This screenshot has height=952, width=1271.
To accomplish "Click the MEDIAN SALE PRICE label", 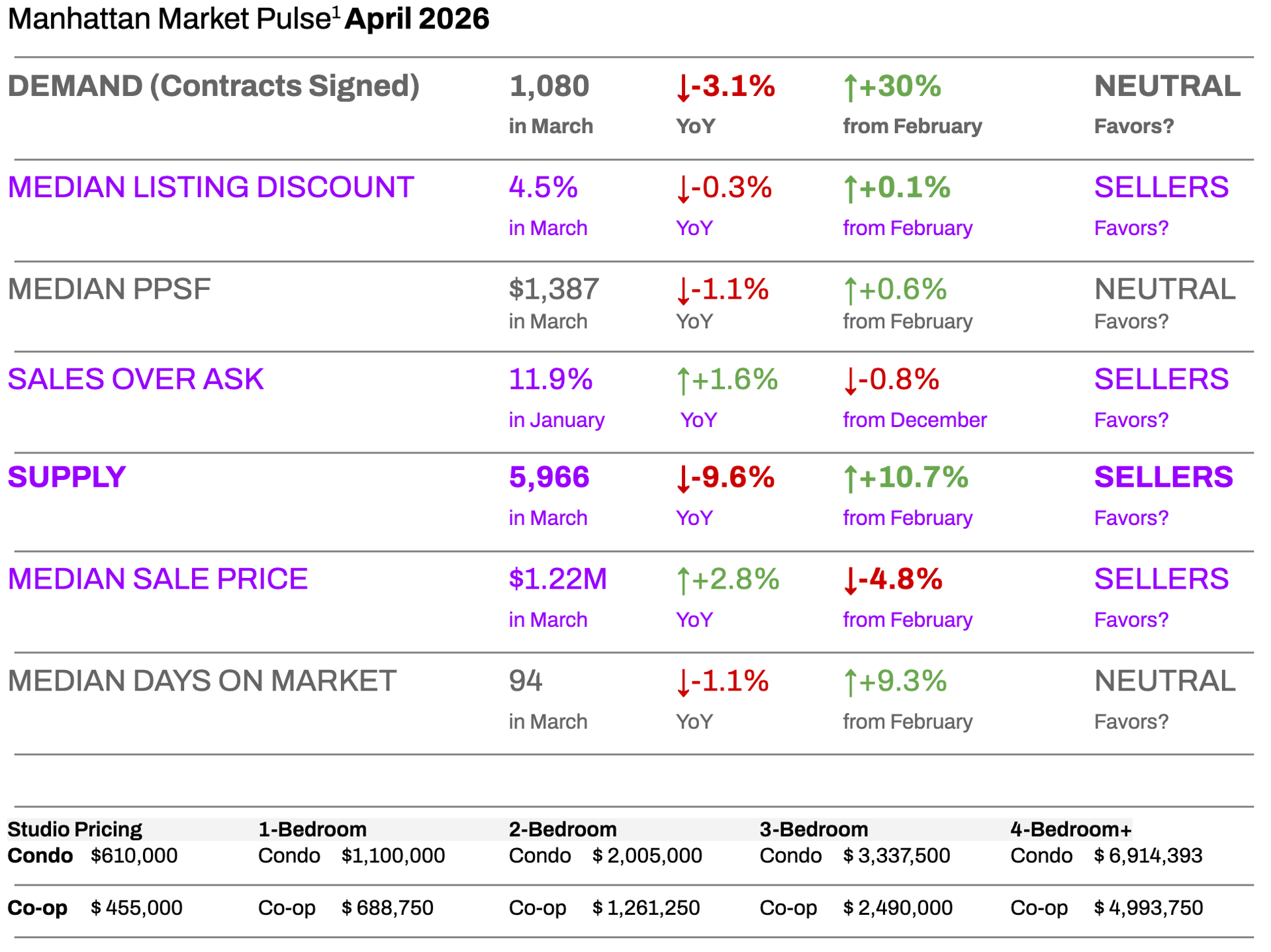I will (x=158, y=579).
